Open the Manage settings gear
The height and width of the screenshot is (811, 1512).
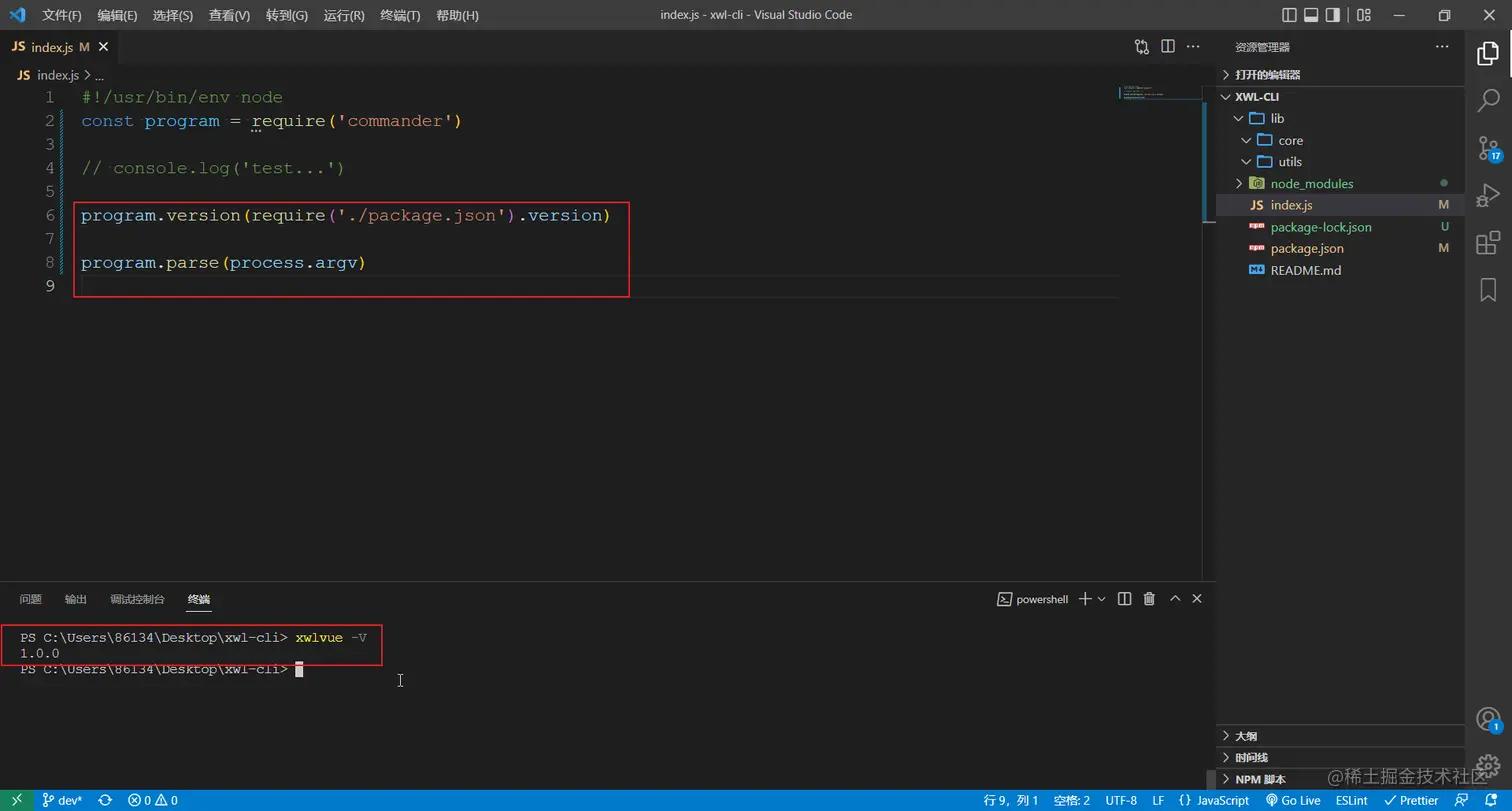point(1488,766)
